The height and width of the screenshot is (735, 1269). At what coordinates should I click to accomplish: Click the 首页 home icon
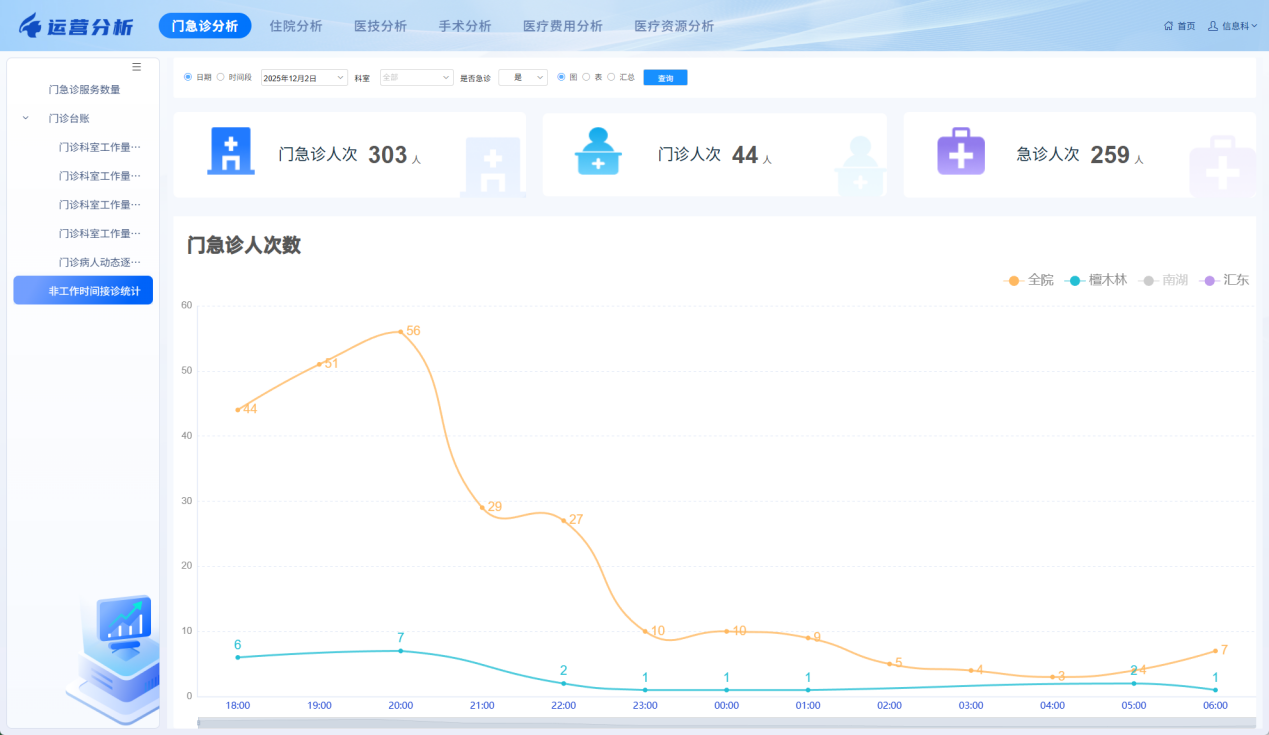tap(1168, 26)
